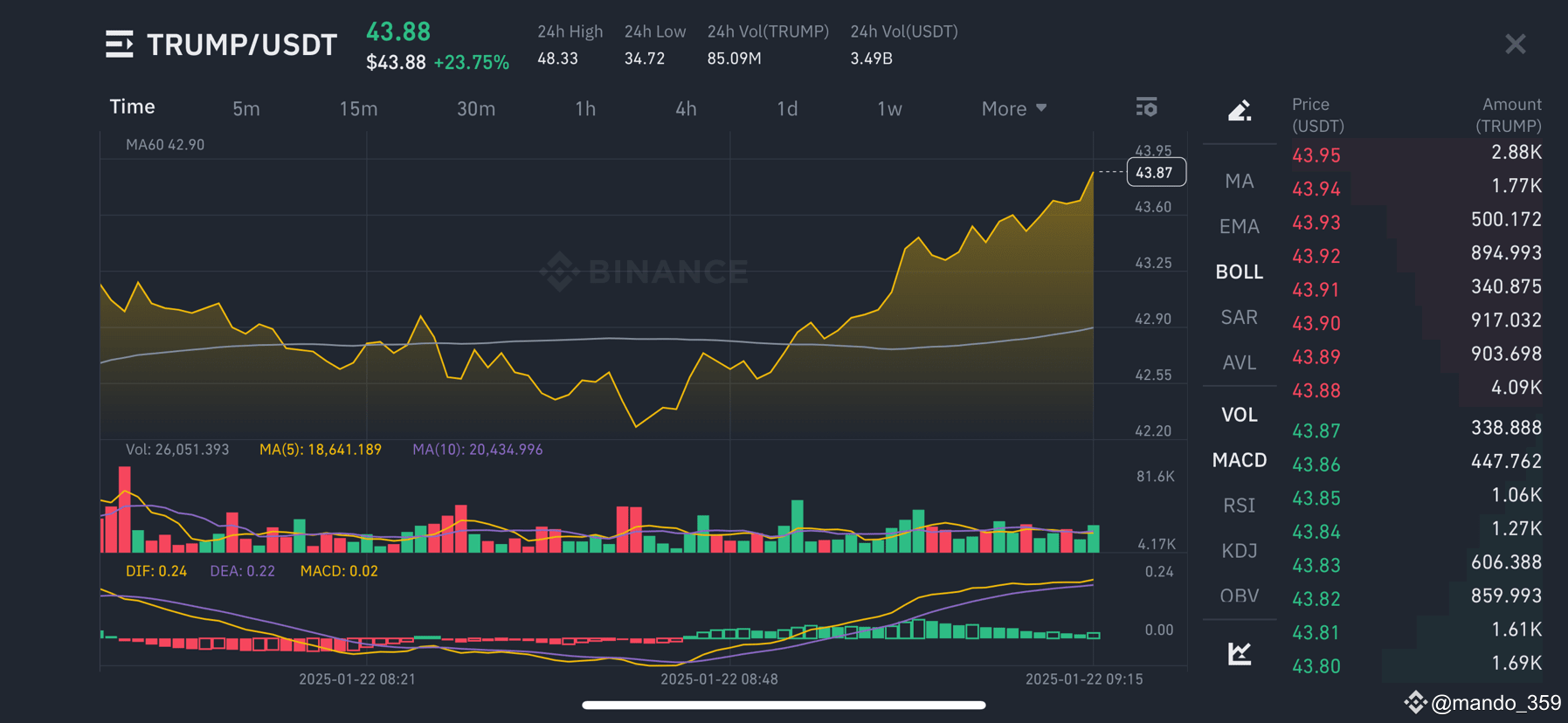Open the chart analysis icon below OBV
The height and width of the screenshot is (723, 1568).
1240,653
